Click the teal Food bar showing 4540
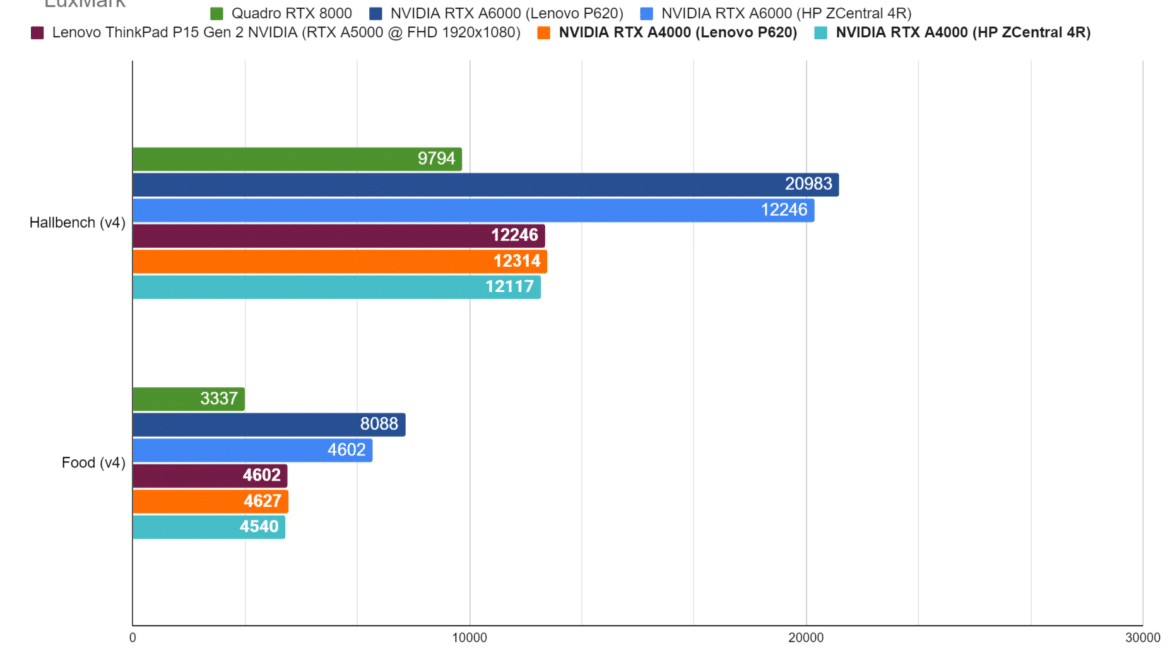1170x663 pixels. (209, 527)
